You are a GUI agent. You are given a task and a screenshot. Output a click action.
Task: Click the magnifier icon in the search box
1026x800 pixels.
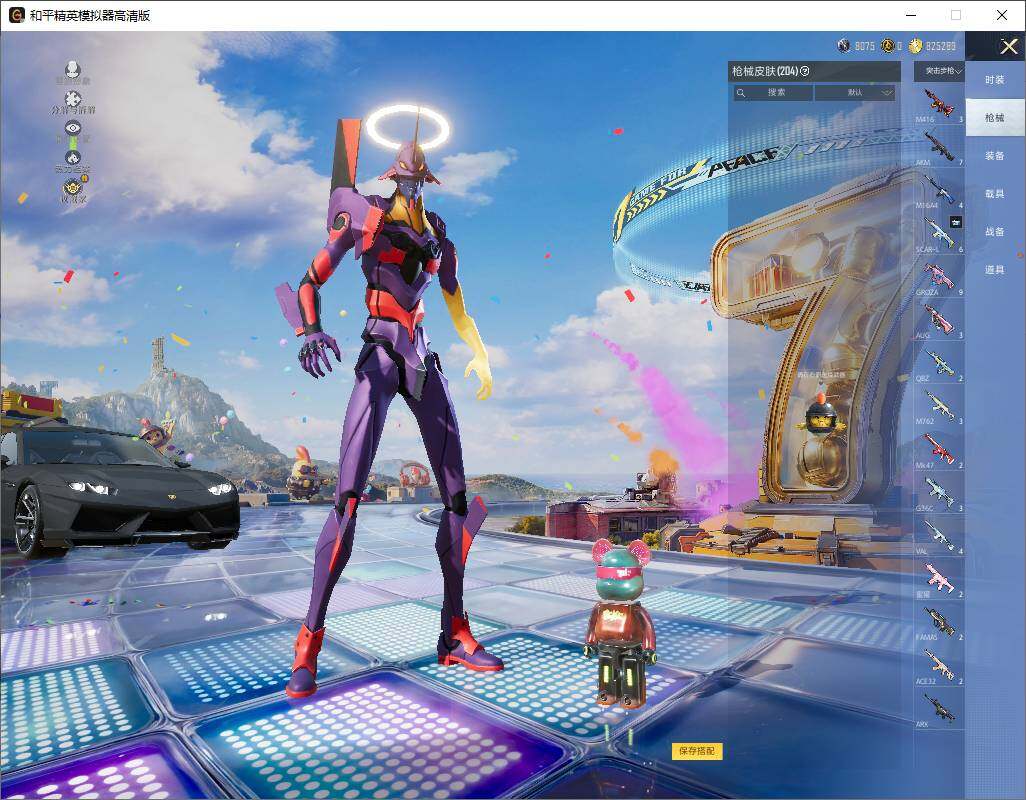pos(741,93)
